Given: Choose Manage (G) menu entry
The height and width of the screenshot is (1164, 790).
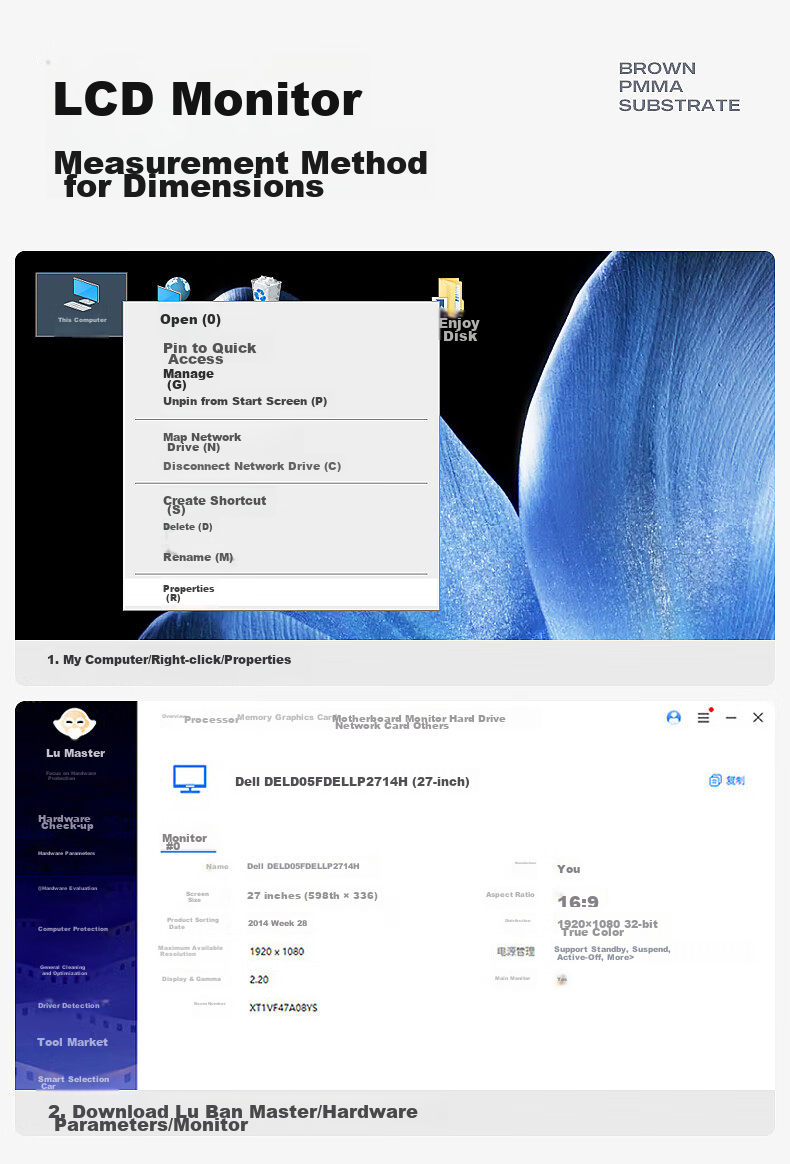Looking at the screenshot, I should pos(188,379).
